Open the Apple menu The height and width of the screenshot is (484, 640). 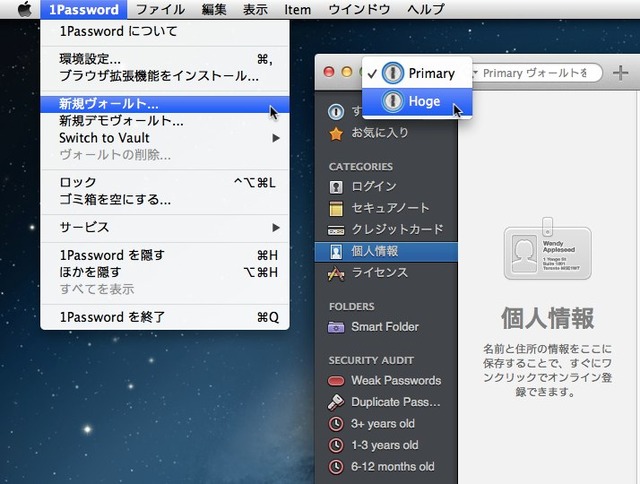[25, 9]
